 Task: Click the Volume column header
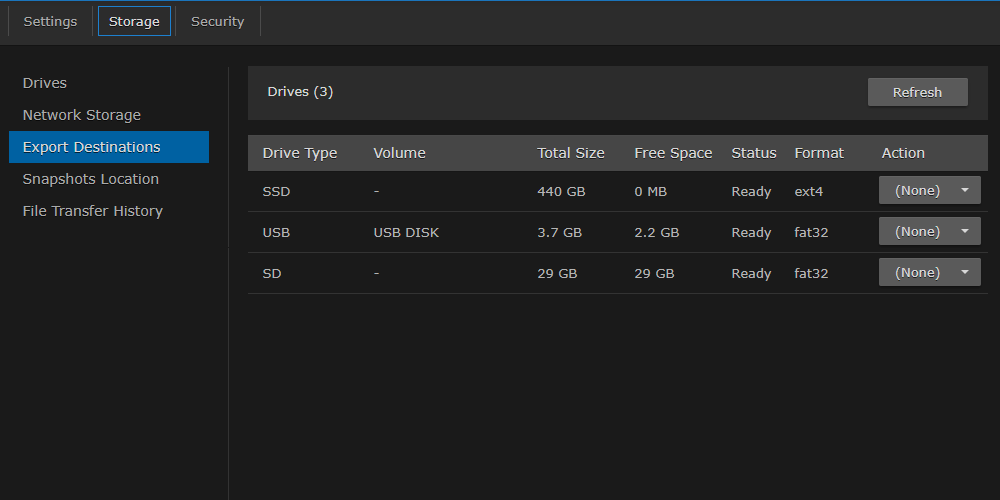399,153
